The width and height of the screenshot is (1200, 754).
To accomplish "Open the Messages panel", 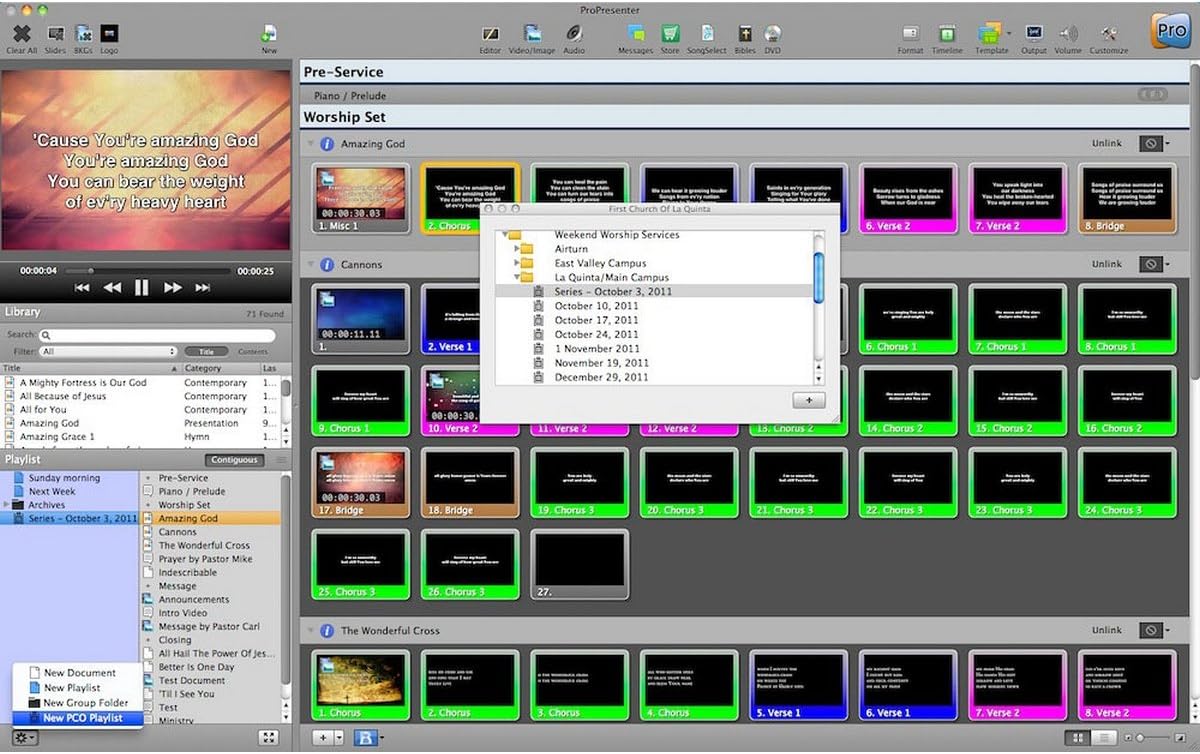I will click(x=635, y=33).
